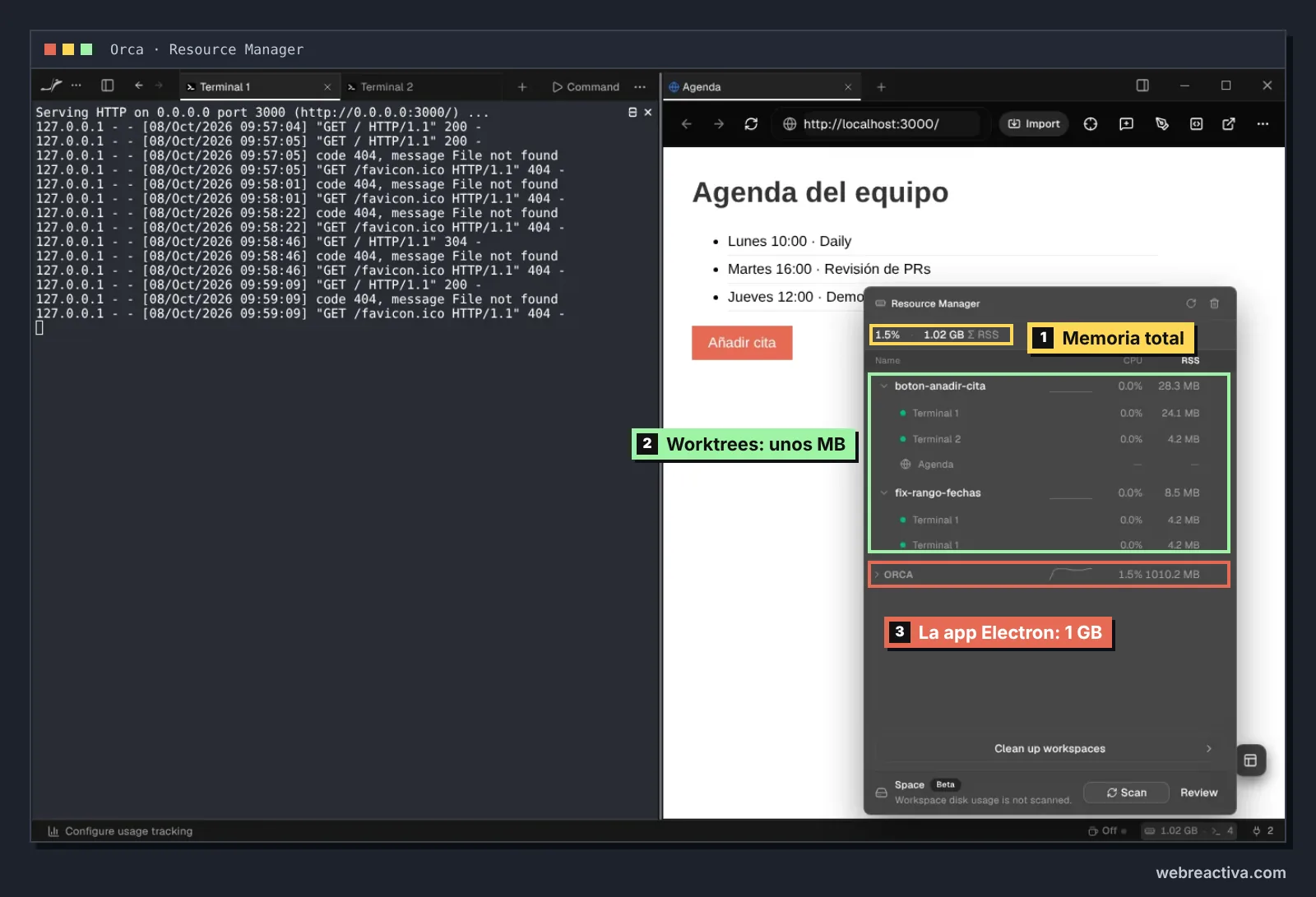Click the Review button
The width and height of the screenshot is (1316, 897).
click(1198, 793)
